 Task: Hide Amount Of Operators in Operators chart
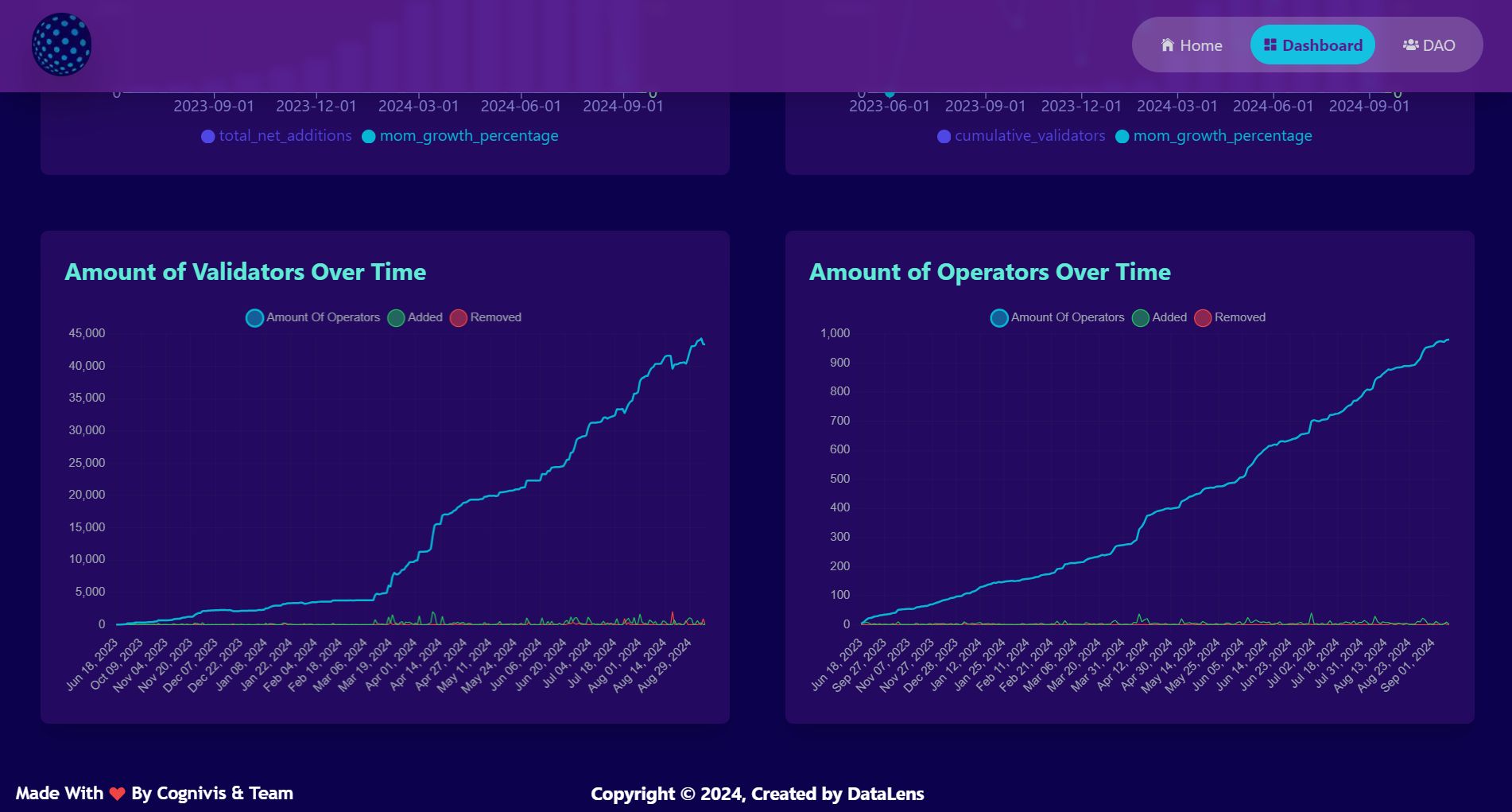1057,317
